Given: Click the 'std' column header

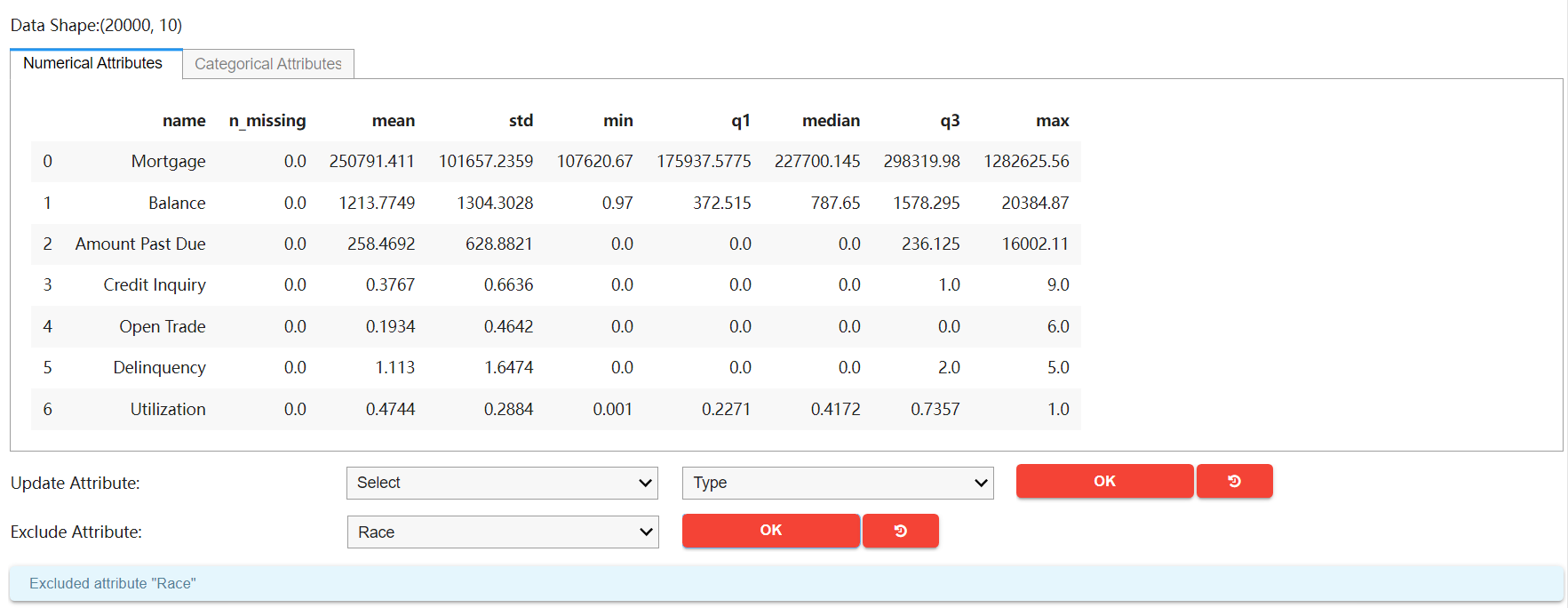Looking at the screenshot, I should pyautogui.click(x=521, y=121).
